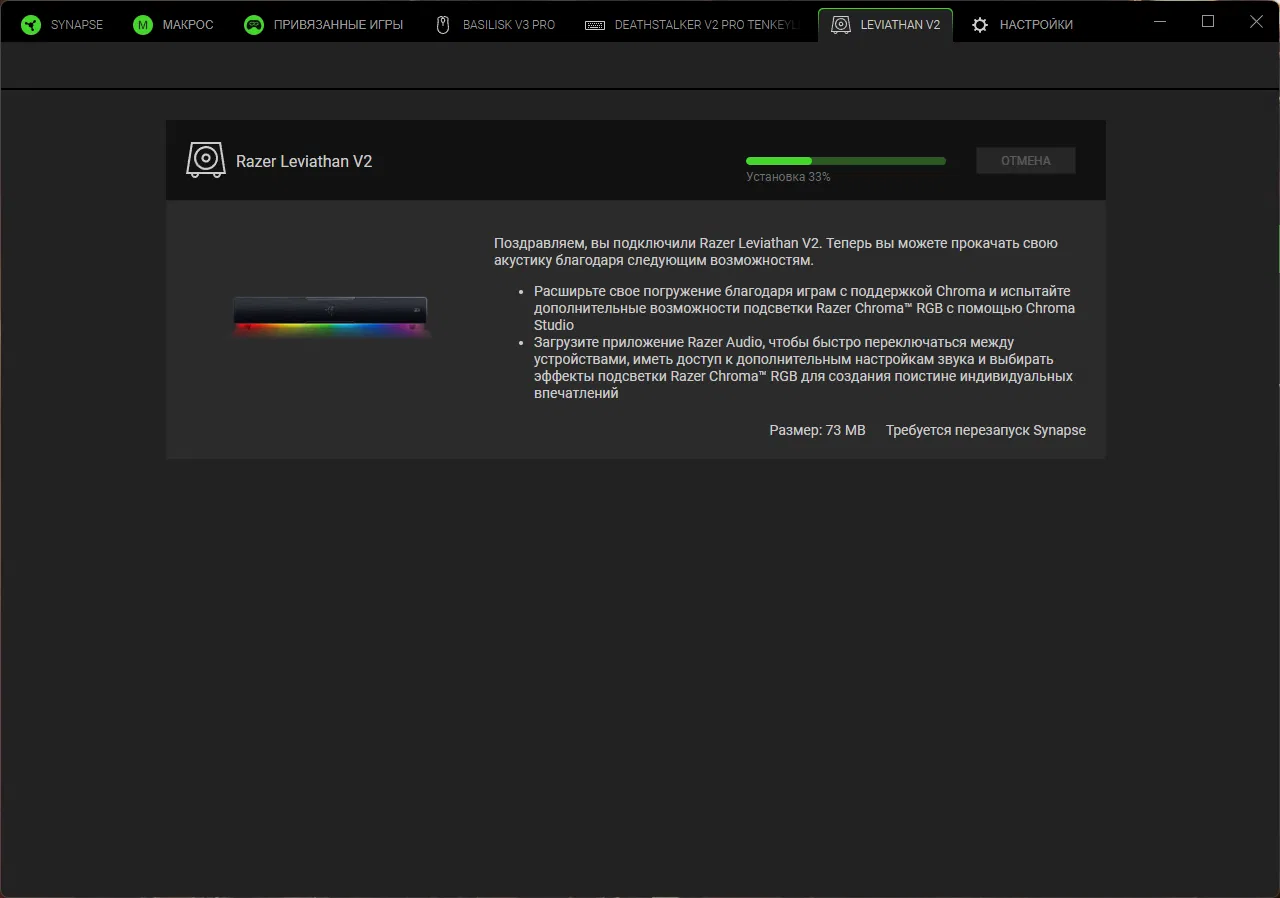Select the LEVIATHAN V2 tab

coord(885,25)
